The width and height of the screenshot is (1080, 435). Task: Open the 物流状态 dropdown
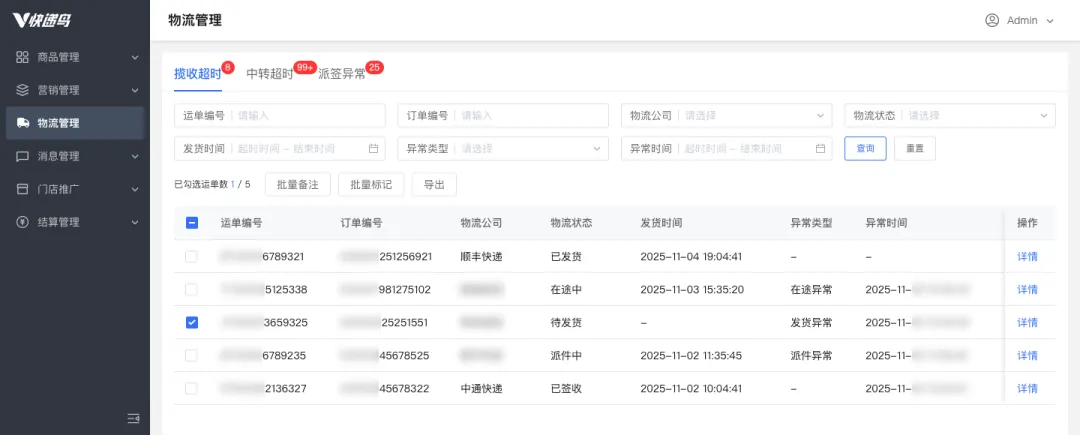coord(950,116)
